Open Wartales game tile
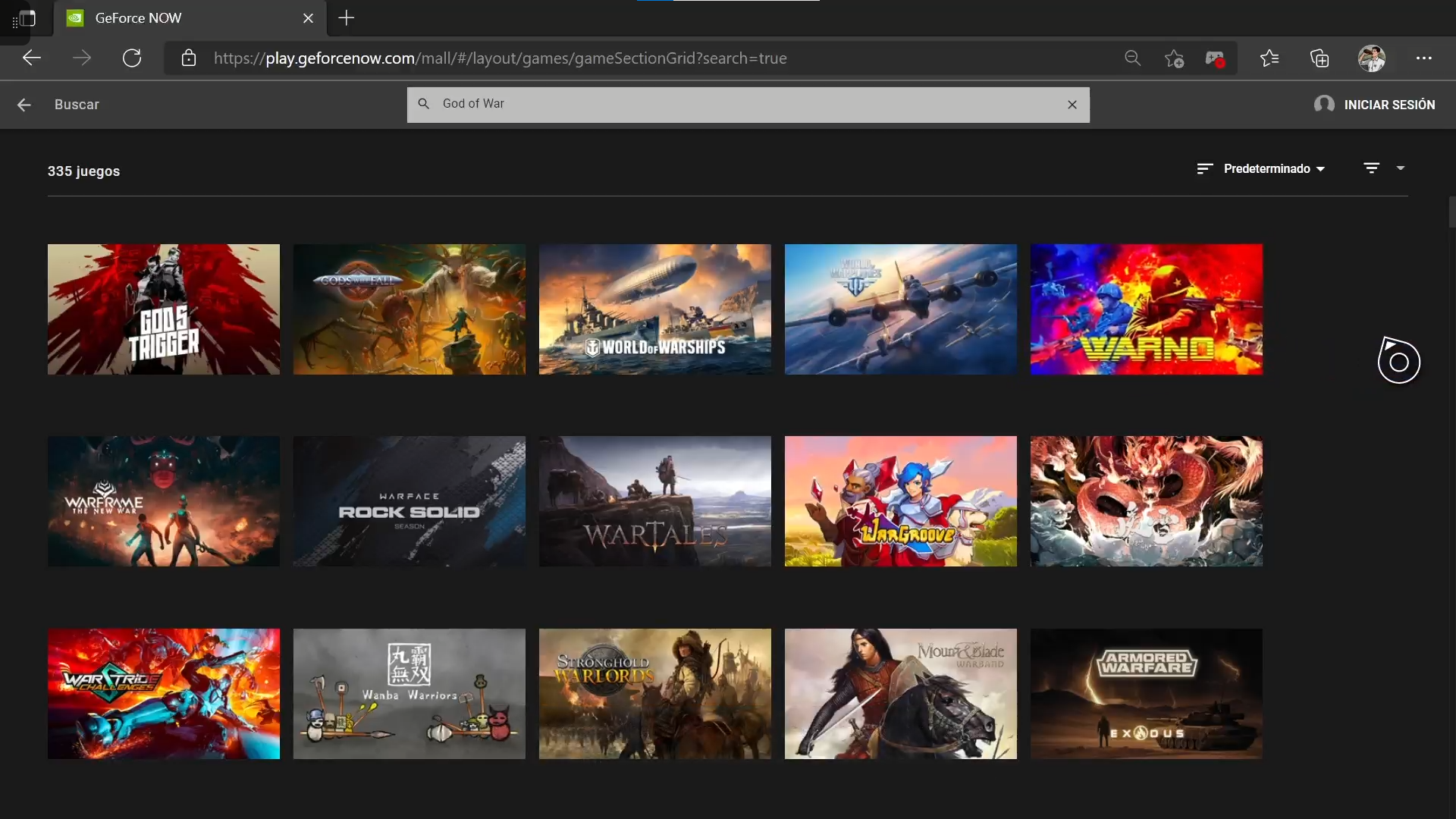This screenshot has width=1456, height=819. click(x=655, y=501)
